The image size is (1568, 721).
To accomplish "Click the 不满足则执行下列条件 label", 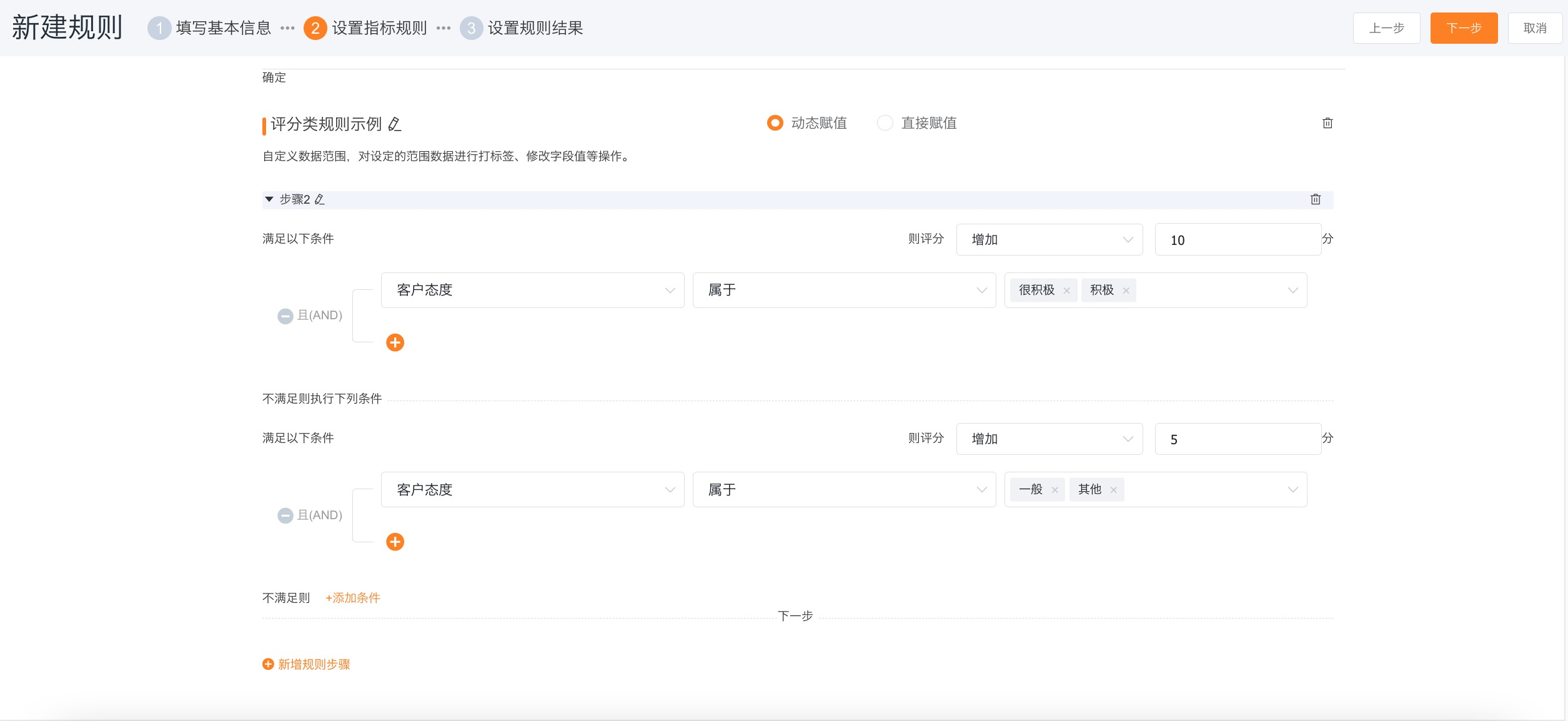I will click(322, 399).
